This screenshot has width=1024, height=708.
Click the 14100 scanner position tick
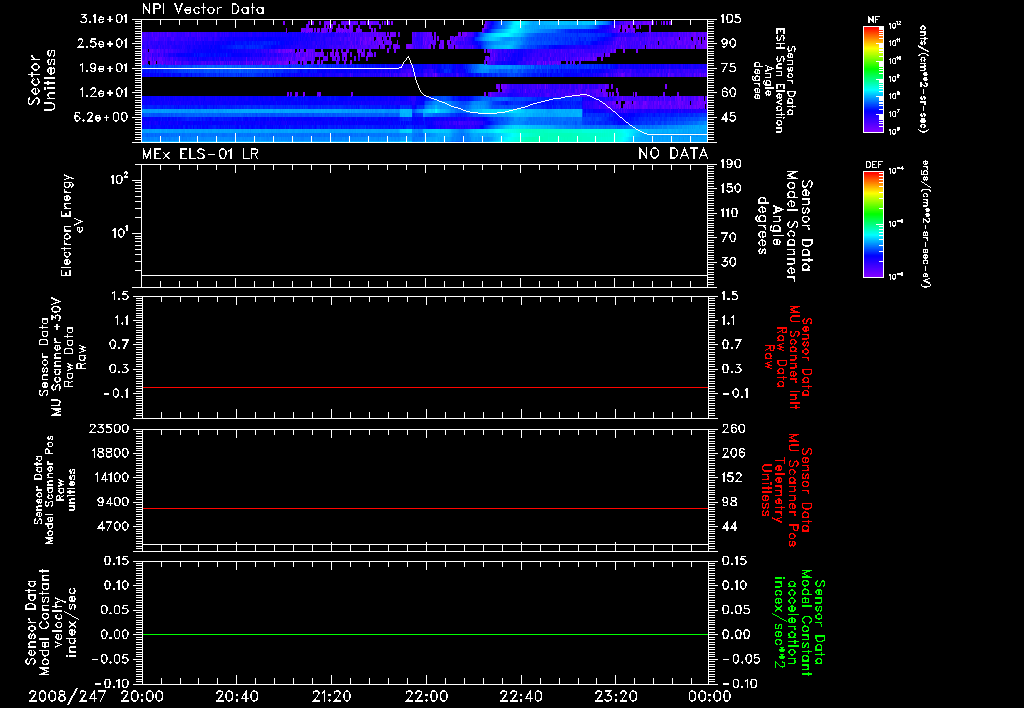coord(108,477)
